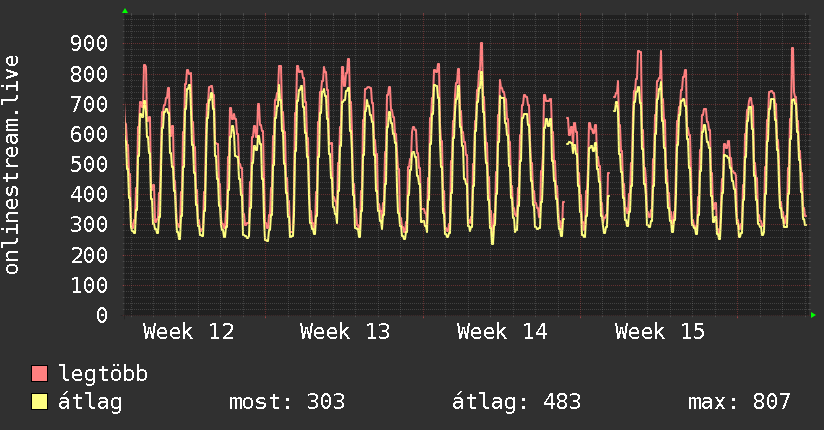This screenshot has height=430, width=824.
Task: Click the onlinestream.live vertical axis title
Action: (12, 165)
